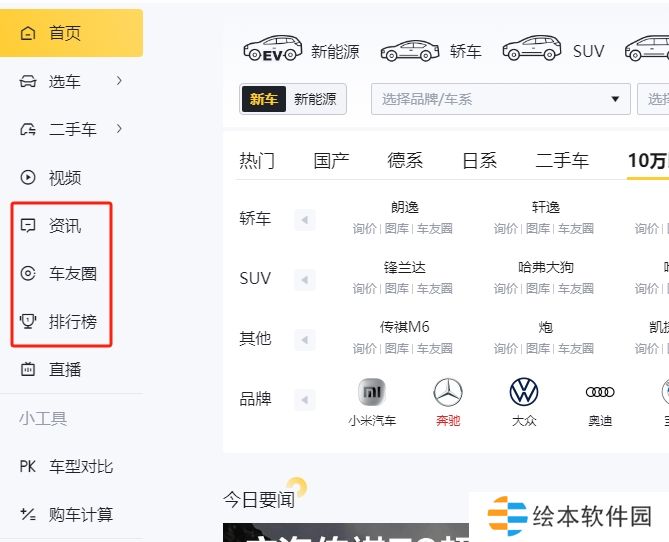Open the 视频 video play icon
The width and height of the screenshot is (669, 542).
tap(28, 178)
